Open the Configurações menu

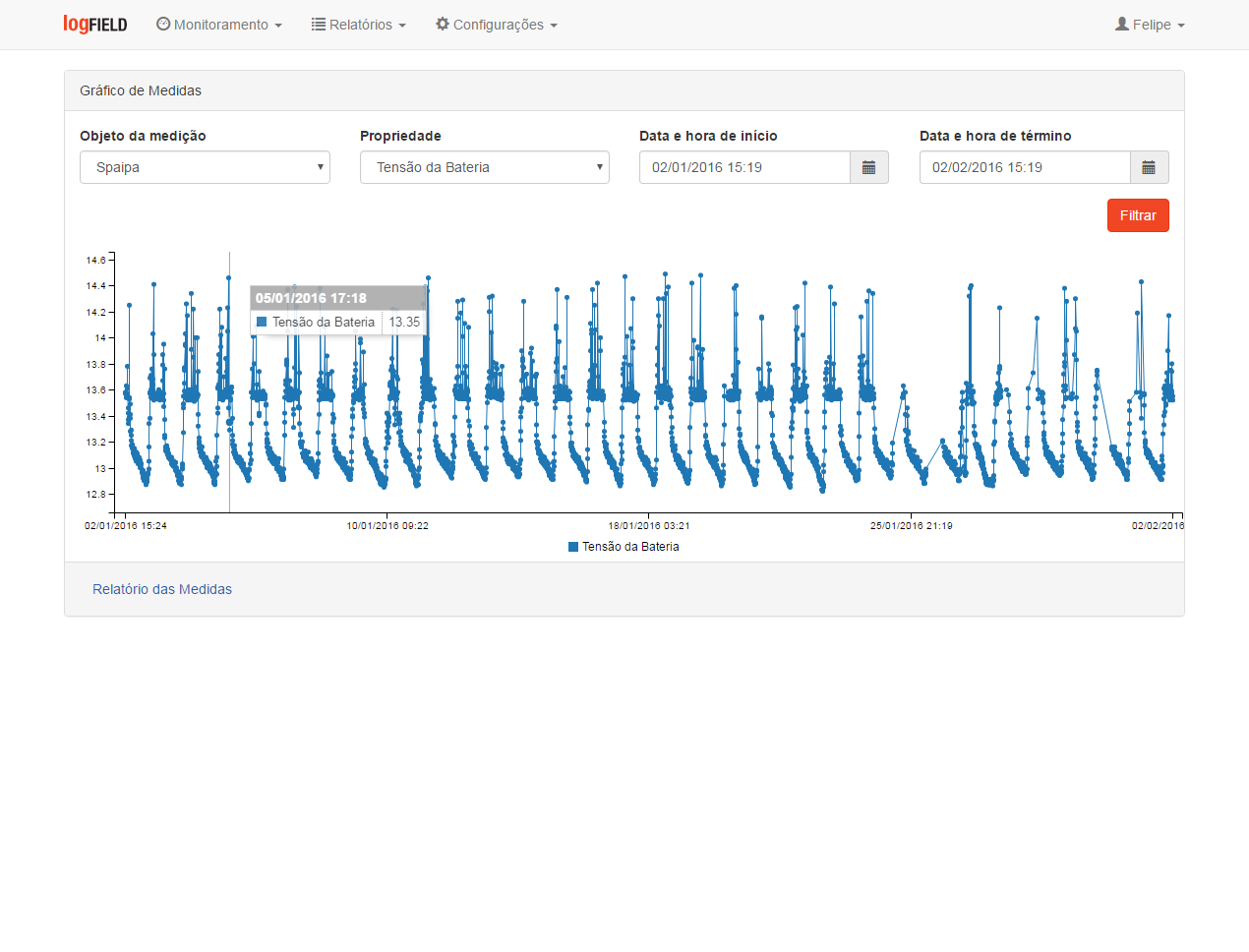coord(498,25)
